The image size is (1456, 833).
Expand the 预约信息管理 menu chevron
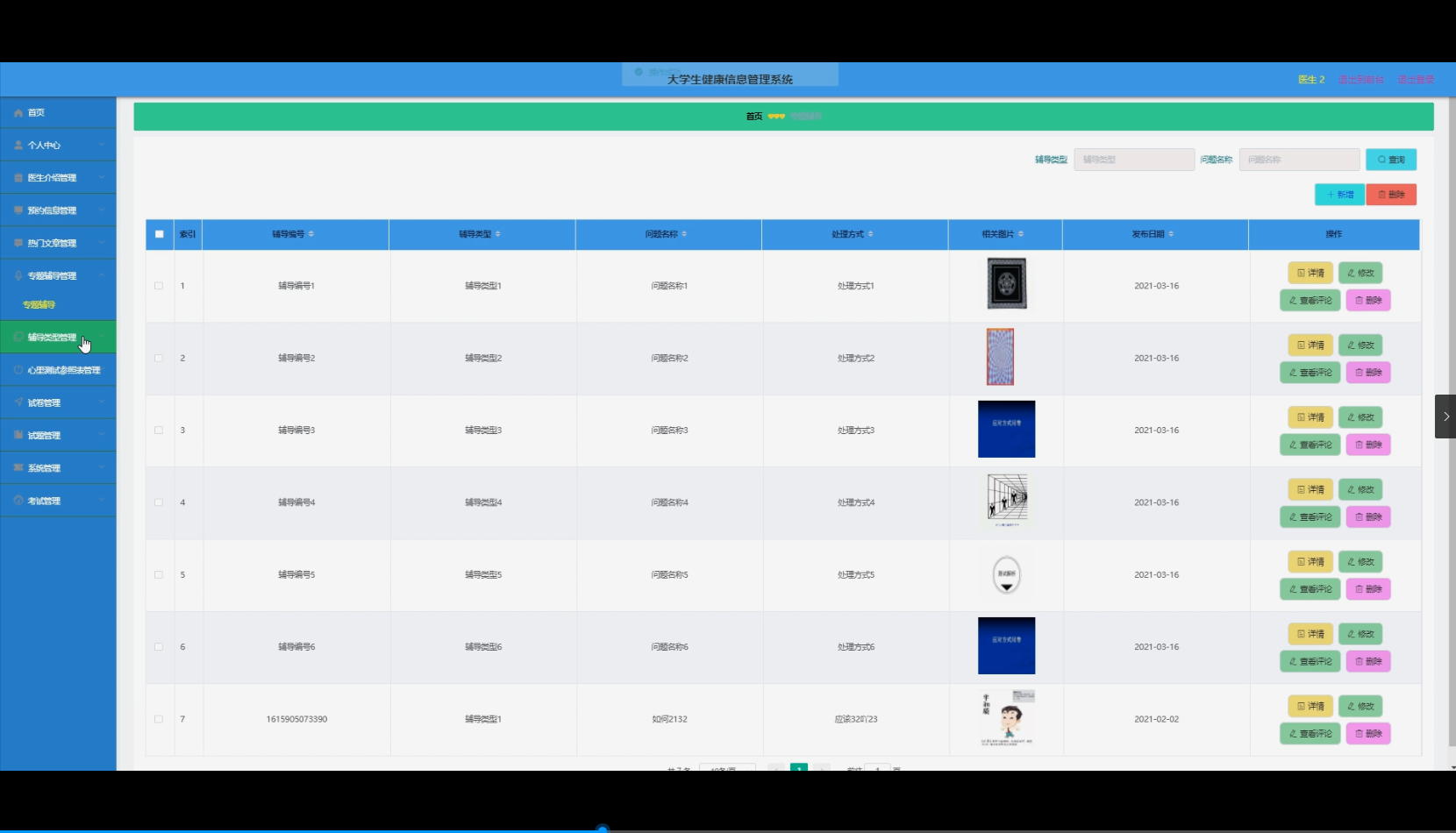click(x=102, y=210)
